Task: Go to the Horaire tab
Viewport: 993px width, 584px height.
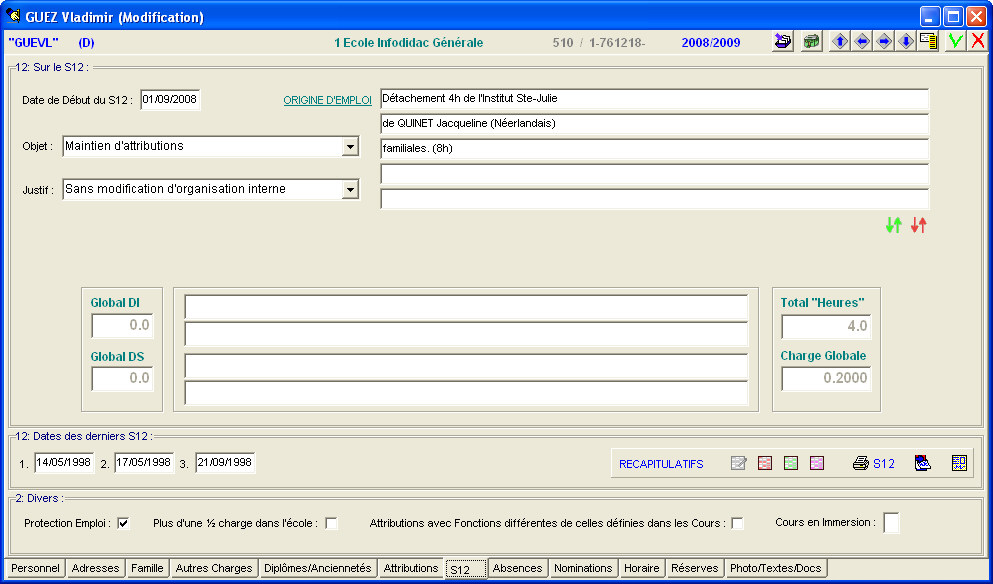Action: (x=641, y=568)
